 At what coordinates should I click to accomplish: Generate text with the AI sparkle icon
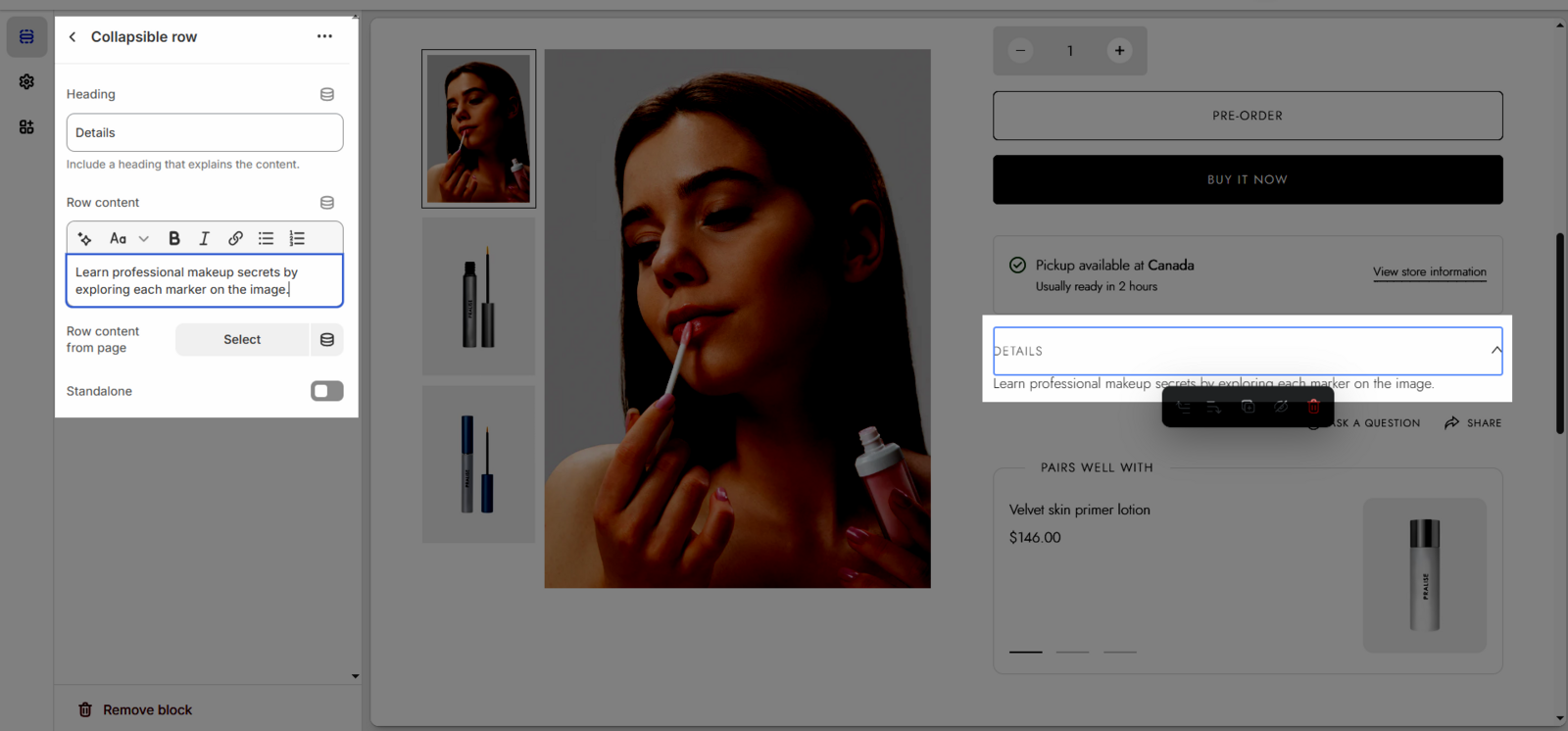85,238
